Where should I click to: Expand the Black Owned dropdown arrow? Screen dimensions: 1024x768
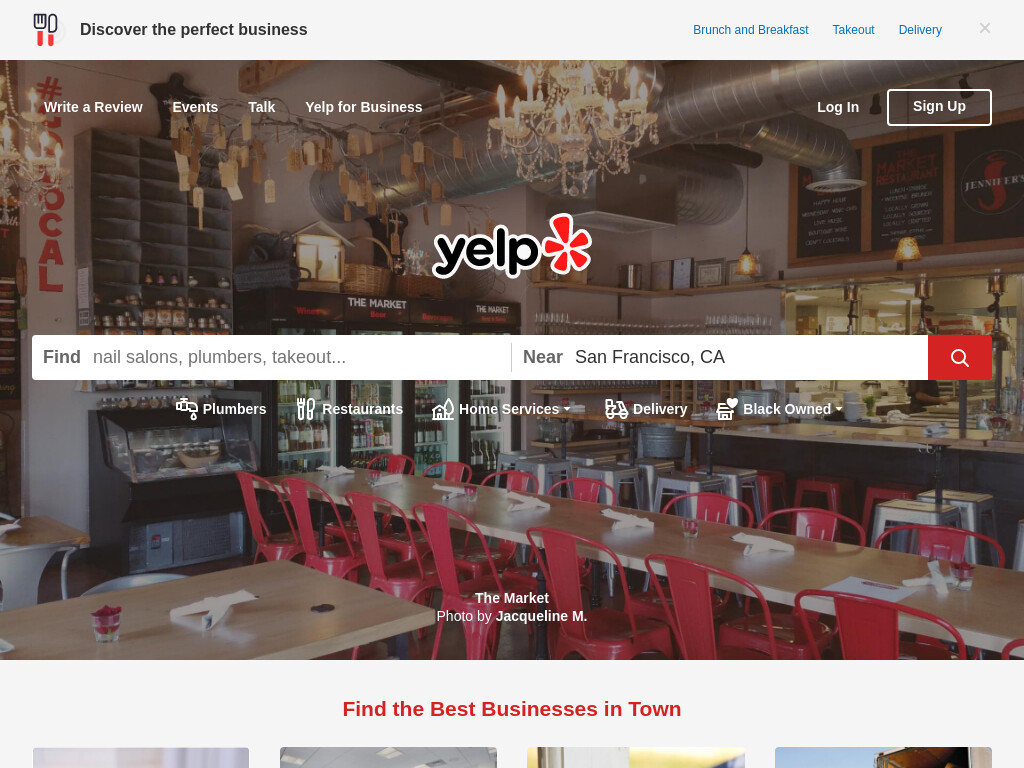839,409
